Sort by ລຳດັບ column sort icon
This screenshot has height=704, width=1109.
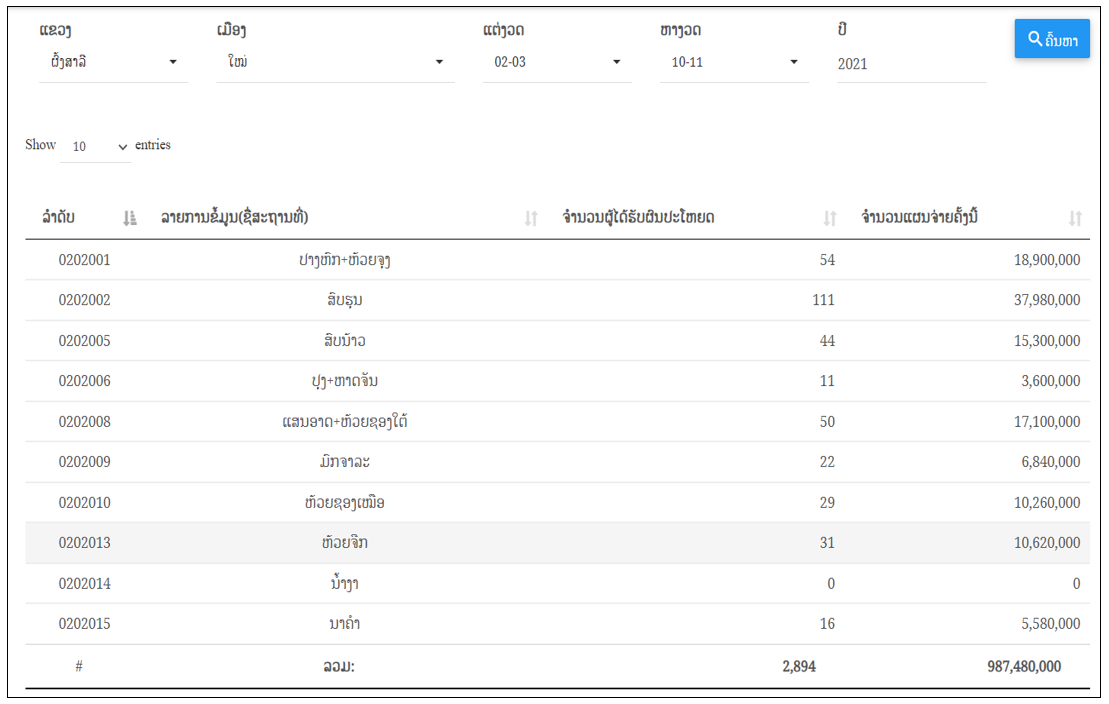(129, 219)
